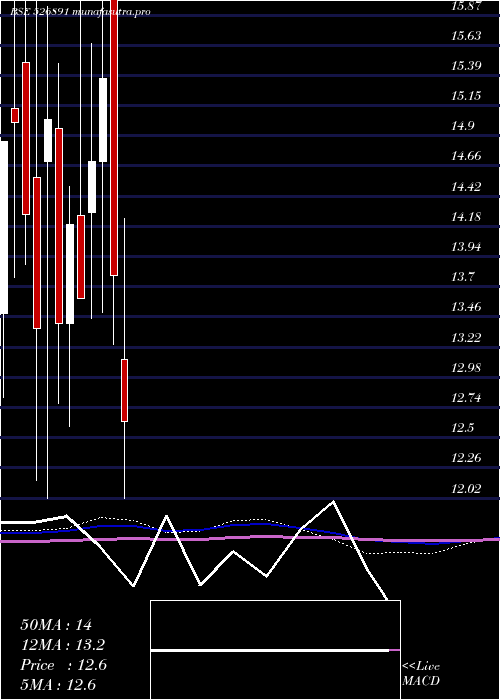The height and width of the screenshot is (700, 500).
Task: Click the MACD histogram box
Action: (x=275, y=650)
